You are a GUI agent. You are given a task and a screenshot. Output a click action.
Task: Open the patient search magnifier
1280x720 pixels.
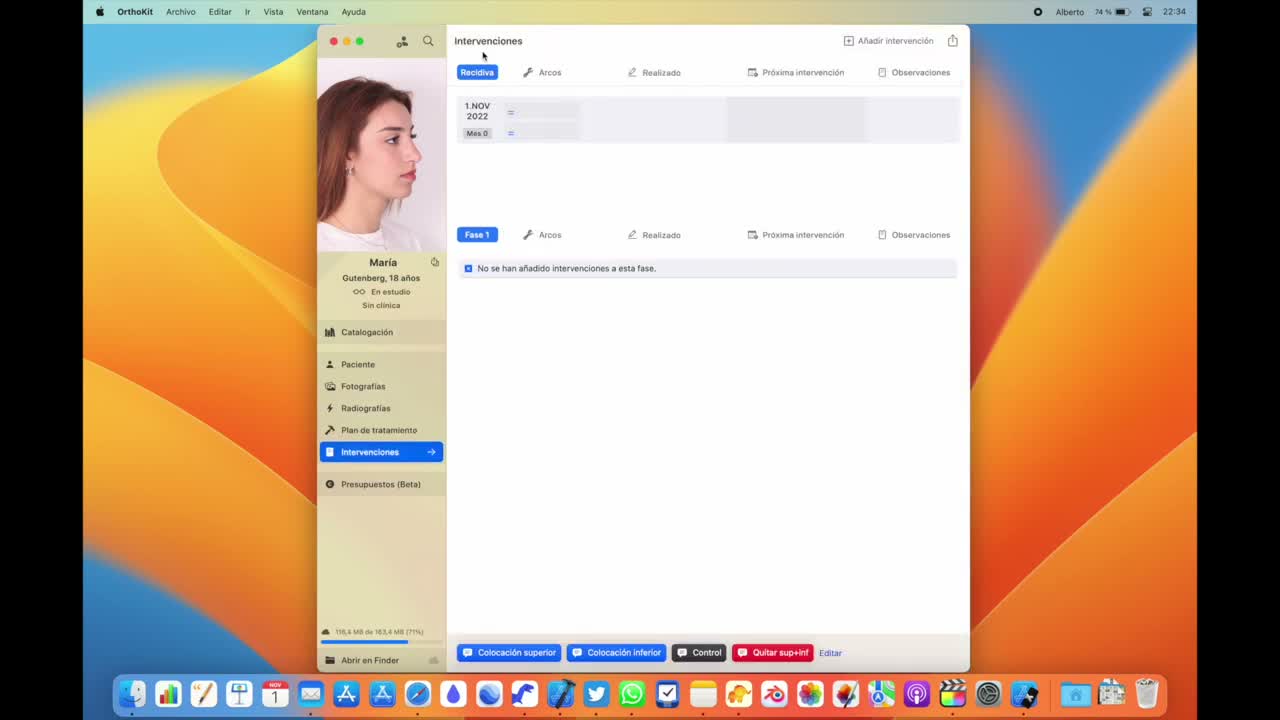click(428, 41)
